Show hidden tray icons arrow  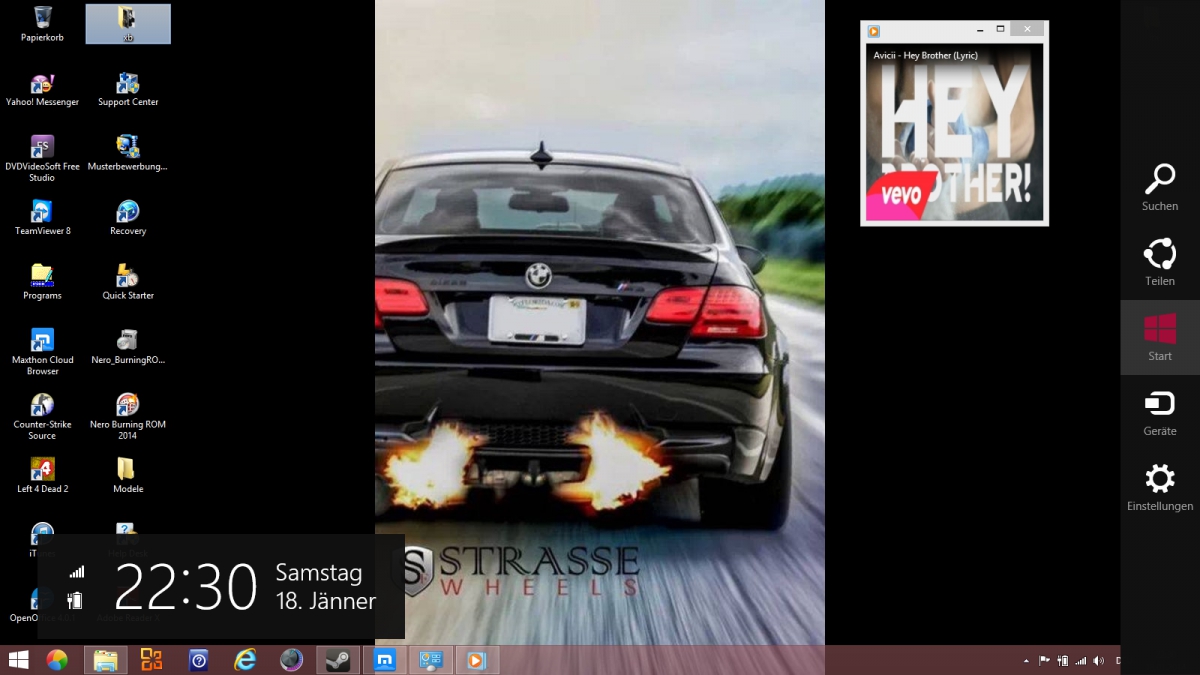coord(1026,661)
